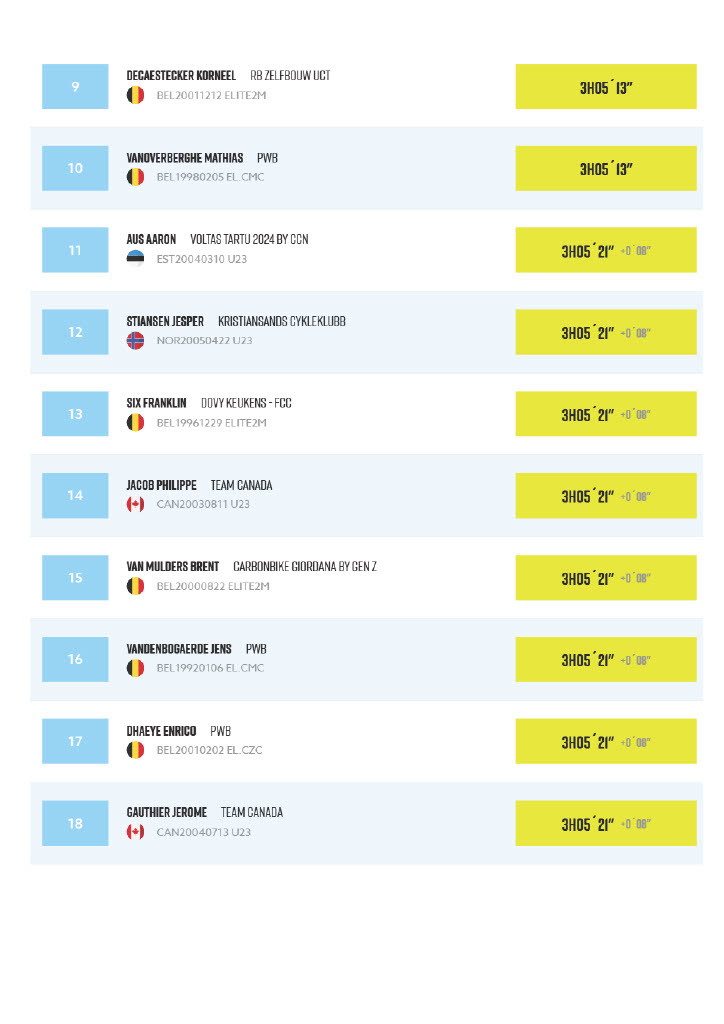This screenshot has height=1024, width=724.
Task: Open rider Vanoverberghe Mathias name link
Action: coord(185,158)
